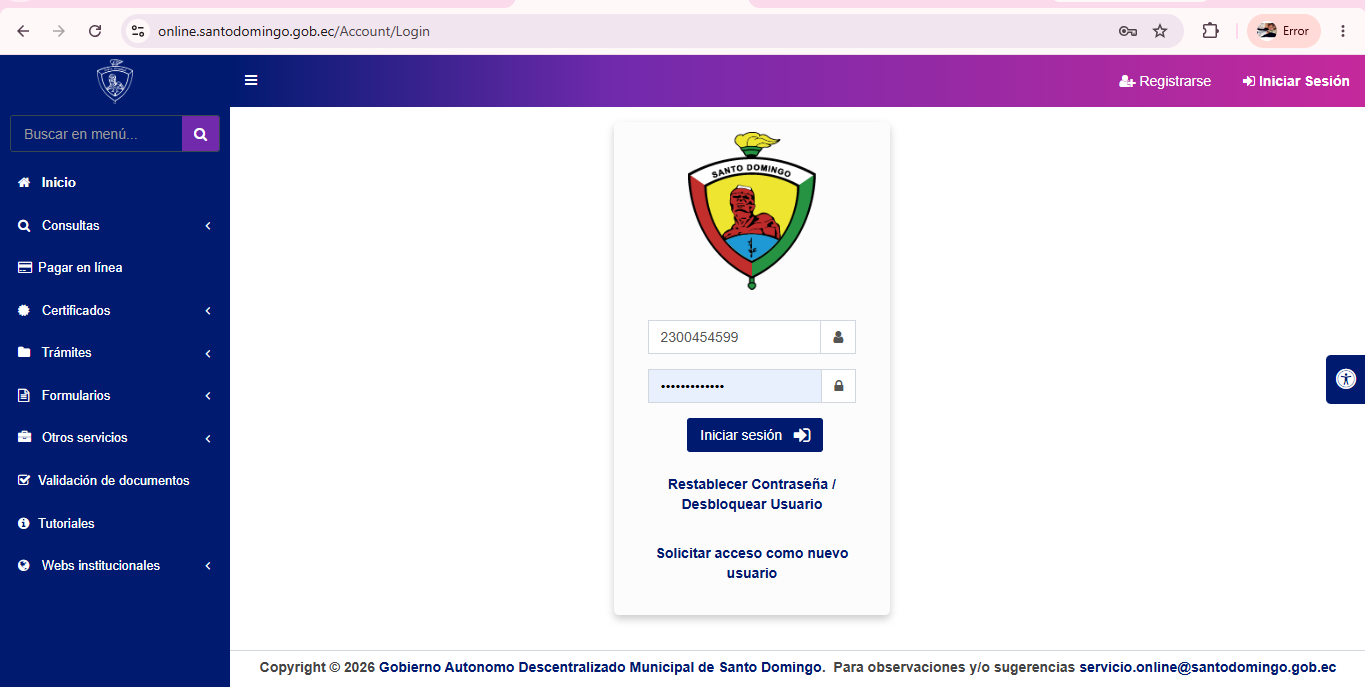Click the folder icon next to Trámites
The width and height of the screenshot is (1365, 687).
click(25, 352)
